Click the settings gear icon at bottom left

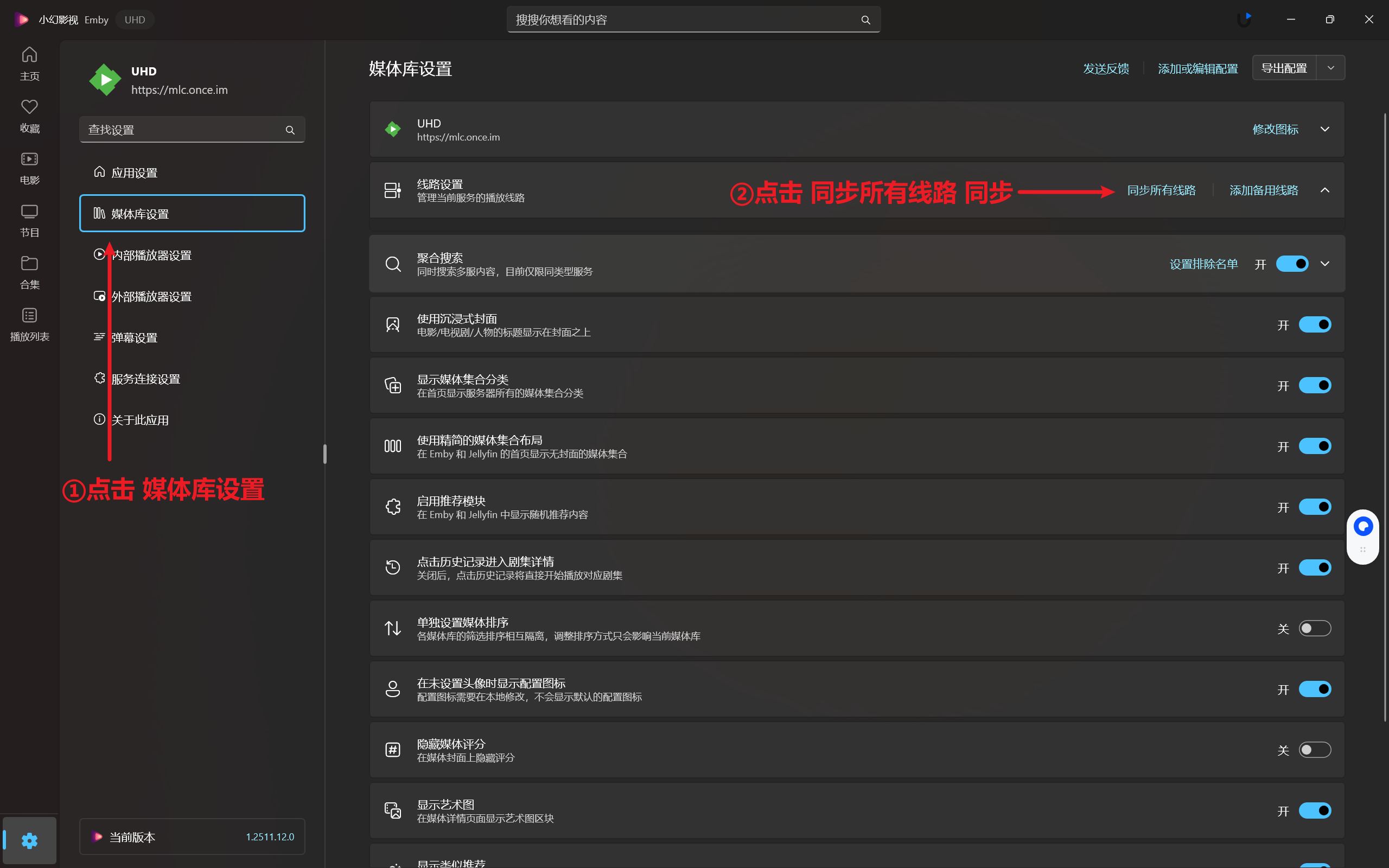(29, 840)
